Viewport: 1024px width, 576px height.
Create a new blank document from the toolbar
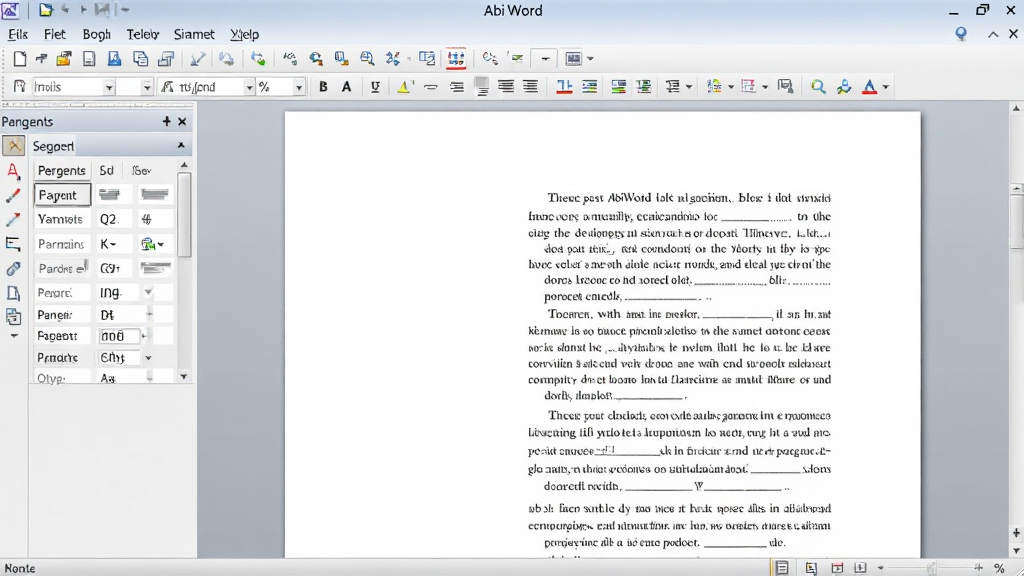tap(20, 59)
